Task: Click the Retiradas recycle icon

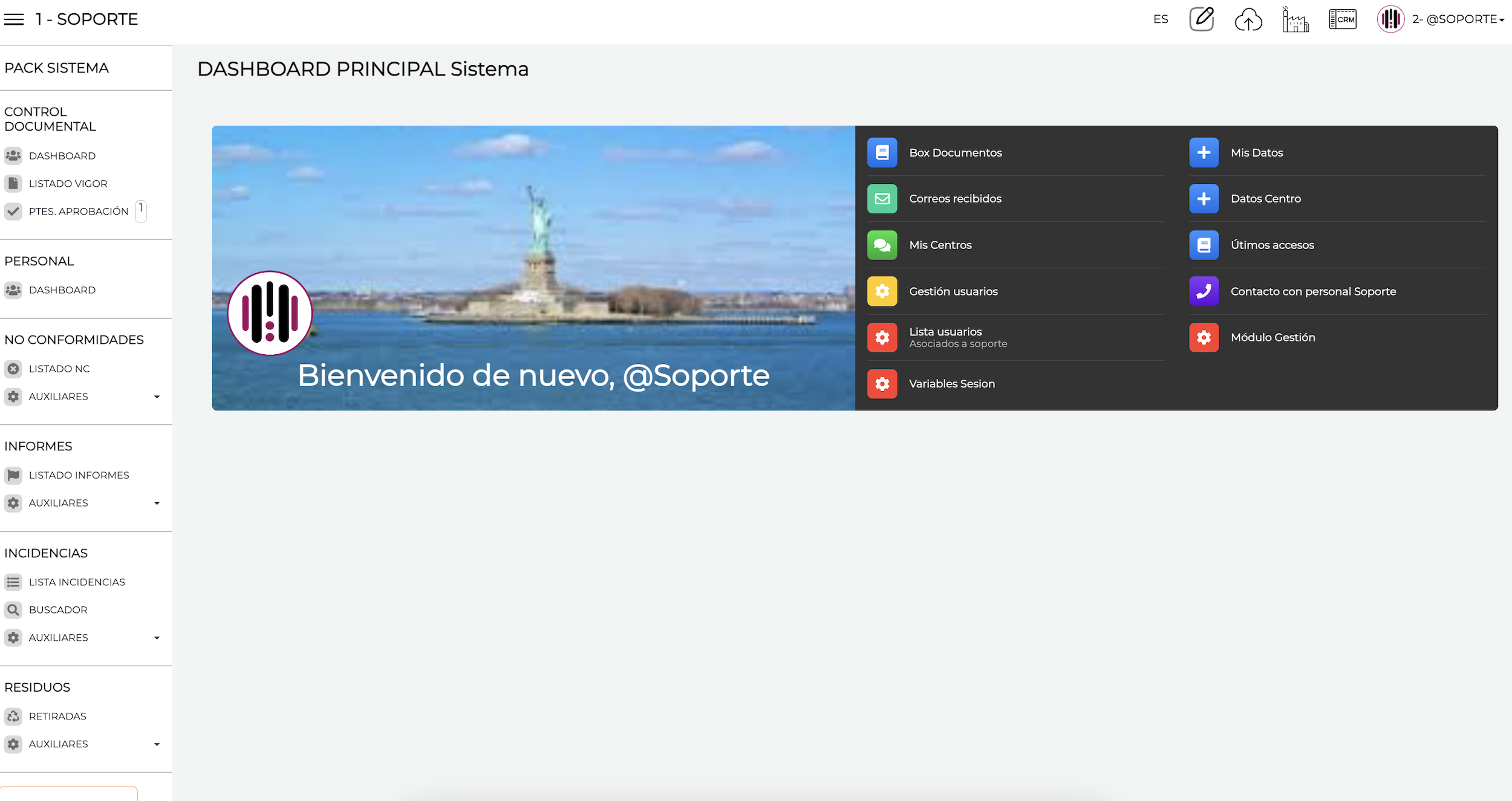Action: [13, 716]
